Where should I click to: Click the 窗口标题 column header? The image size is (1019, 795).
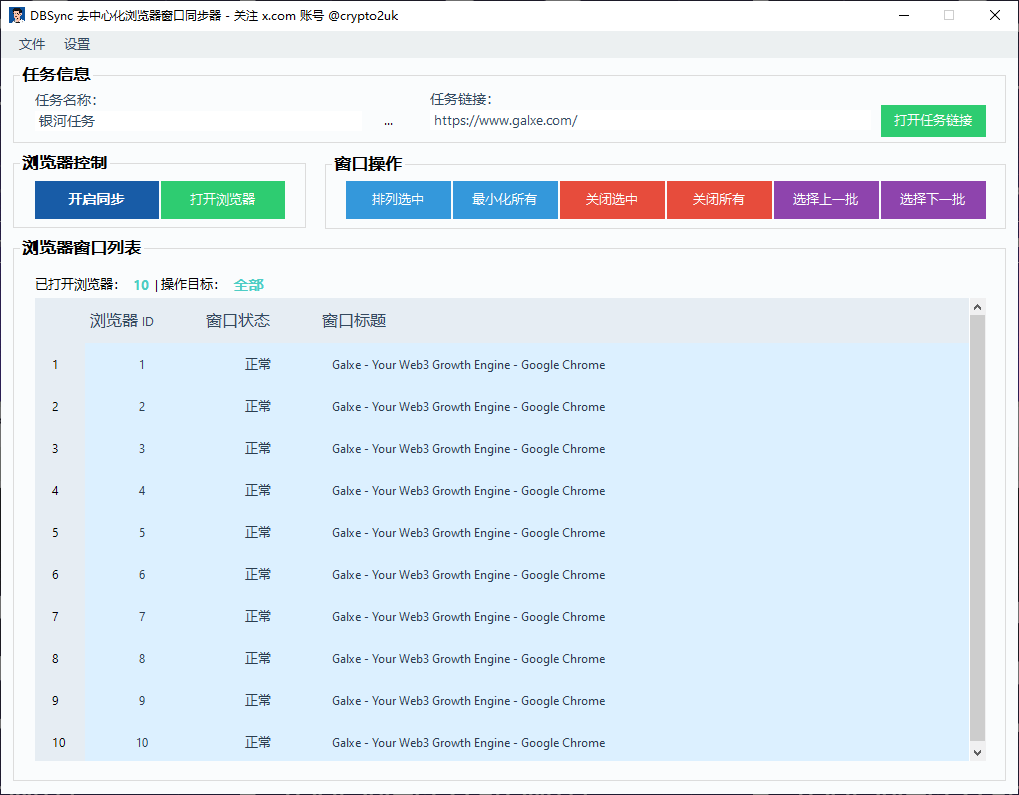click(x=354, y=320)
